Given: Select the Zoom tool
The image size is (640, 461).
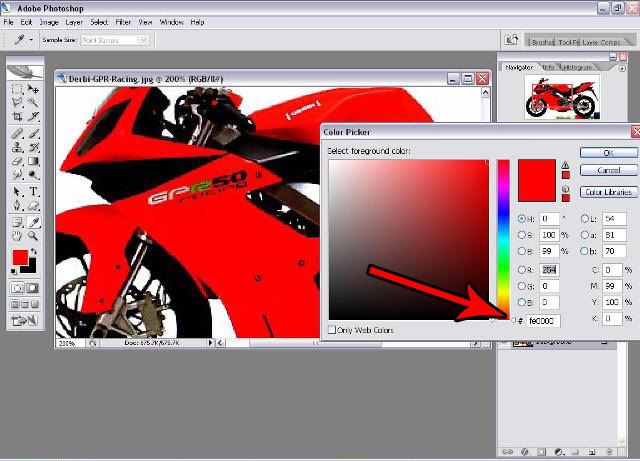Looking at the screenshot, I should [33, 236].
